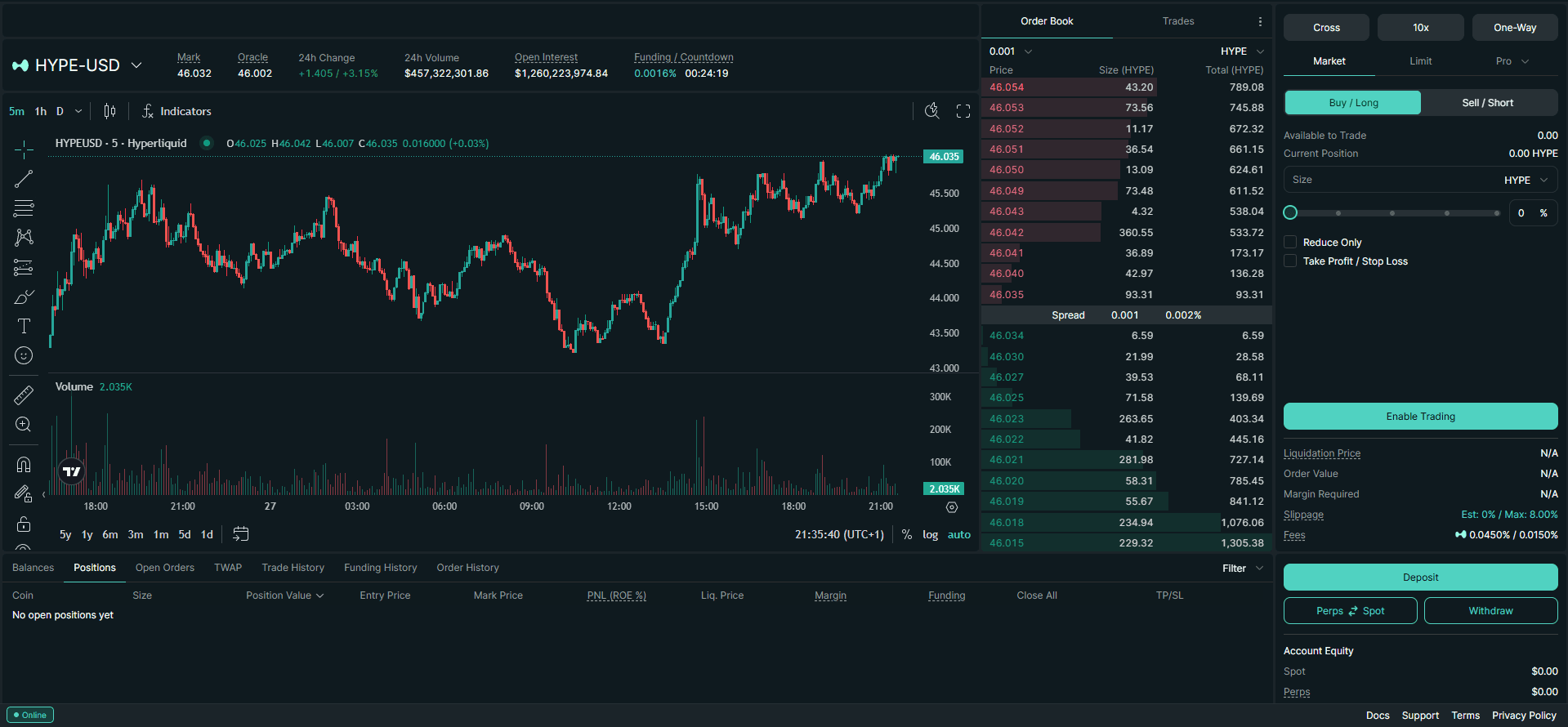Select the trend line drawing tool
The height and width of the screenshot is (727, 1568).
24,179
